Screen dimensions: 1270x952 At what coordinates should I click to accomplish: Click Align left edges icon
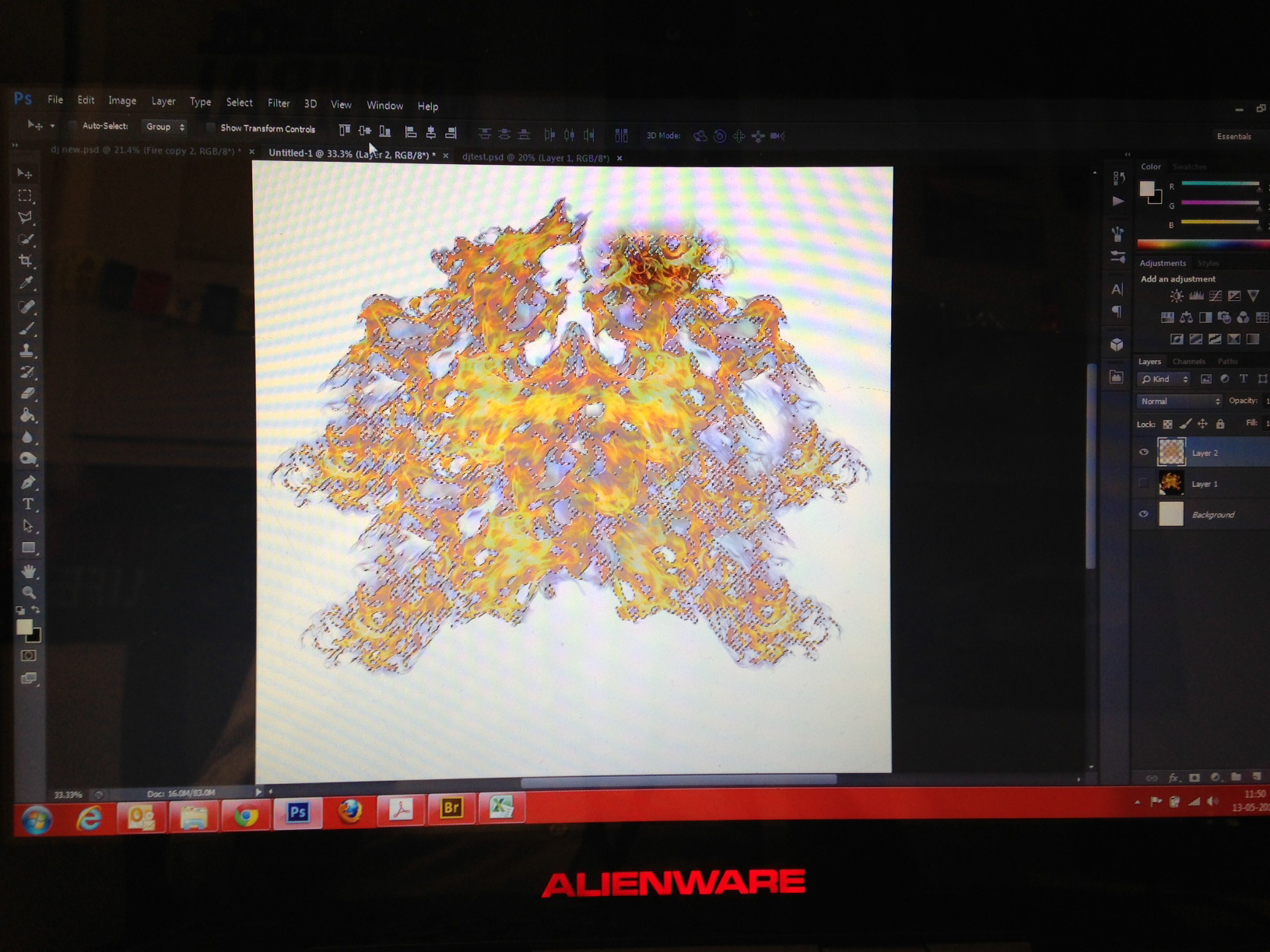(x=411, y=132)
